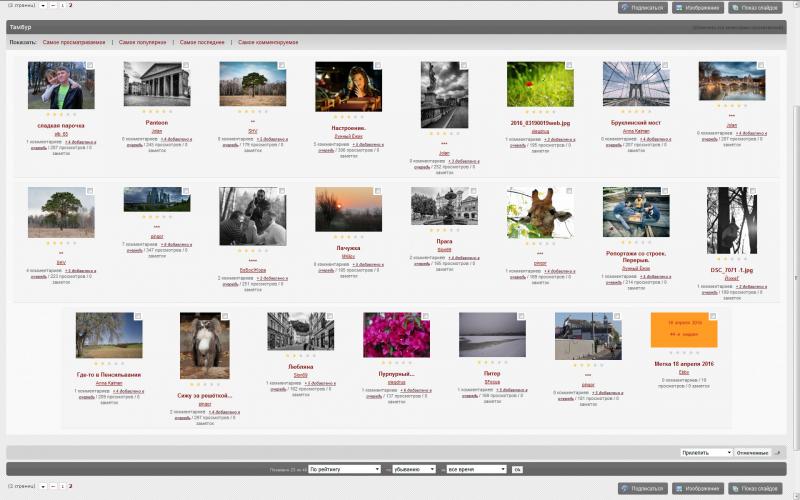Click the page dropdown arrow in top pagination
The height and width of the screenshot is (500, 800).
[43, 6]
